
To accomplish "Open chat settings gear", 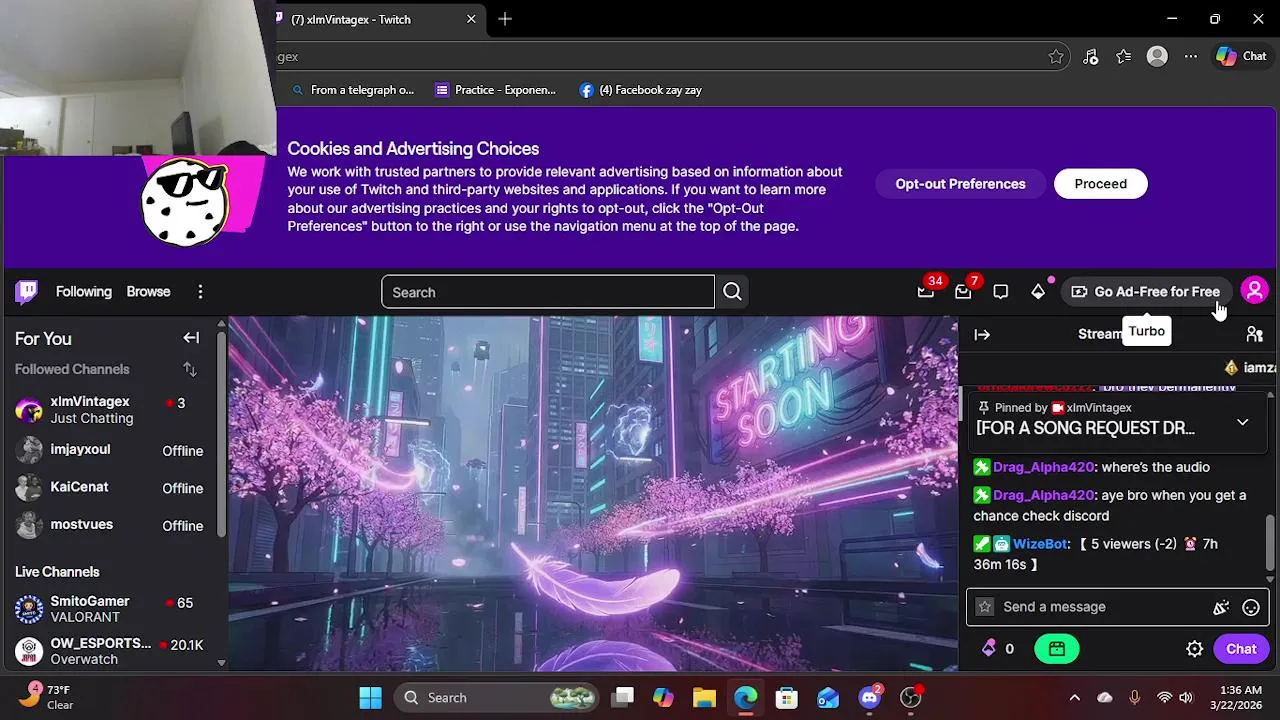I will (x=1194, y=649).
